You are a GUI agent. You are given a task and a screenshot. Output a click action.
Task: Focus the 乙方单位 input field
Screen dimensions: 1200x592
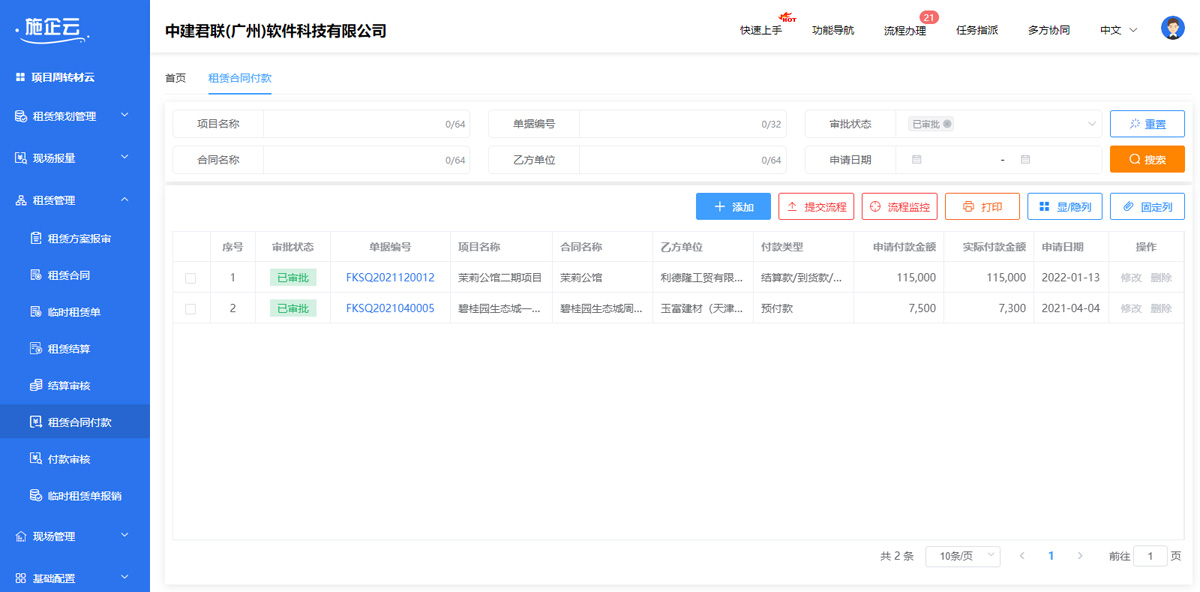pos(682,160)
